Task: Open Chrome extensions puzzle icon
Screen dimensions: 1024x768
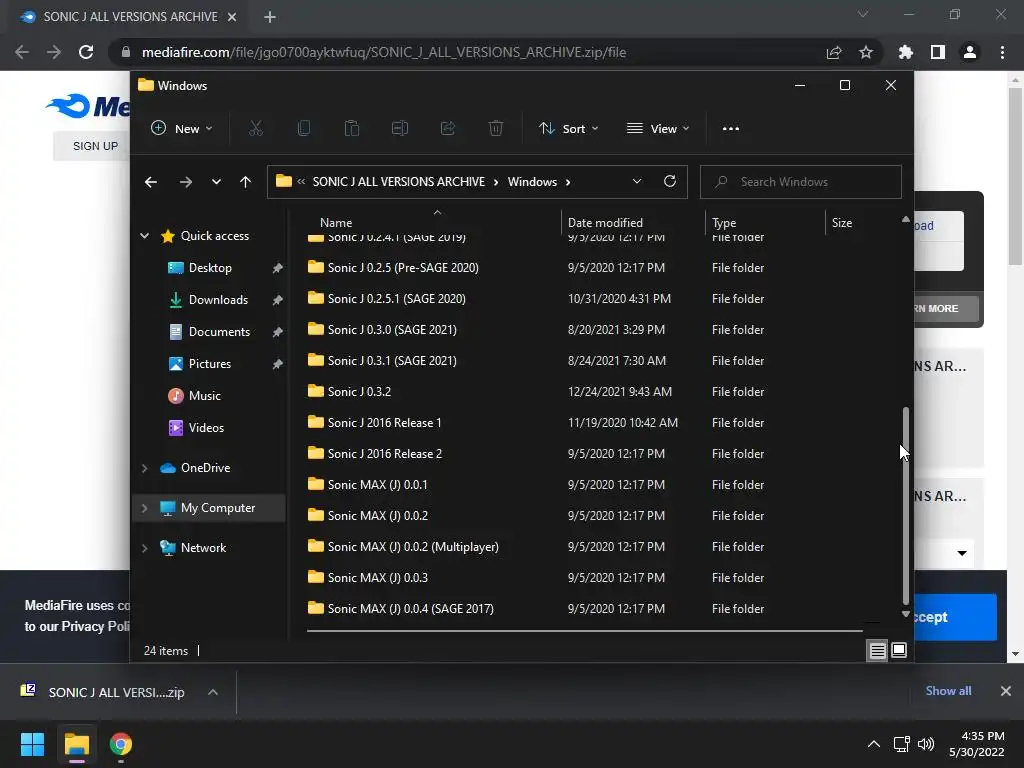Action: click(906, 52)
